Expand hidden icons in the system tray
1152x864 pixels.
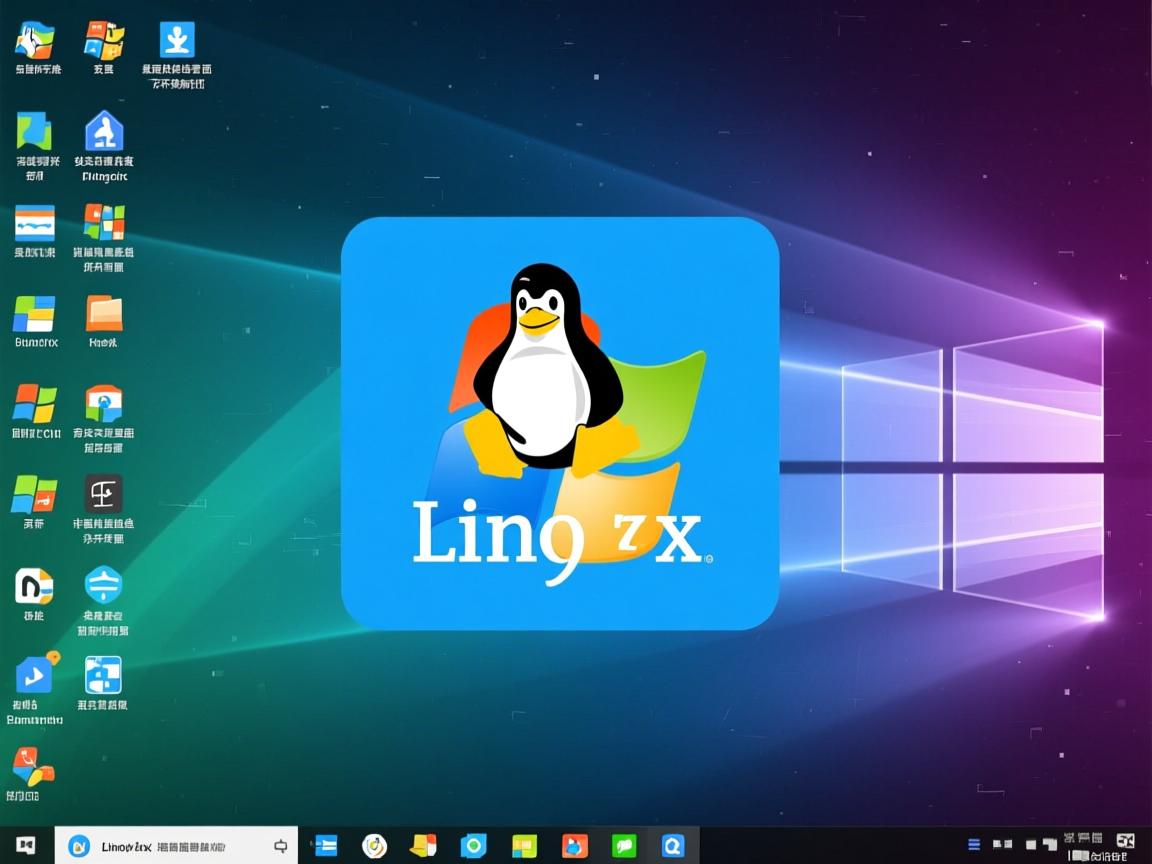click(x=973, y=845)
